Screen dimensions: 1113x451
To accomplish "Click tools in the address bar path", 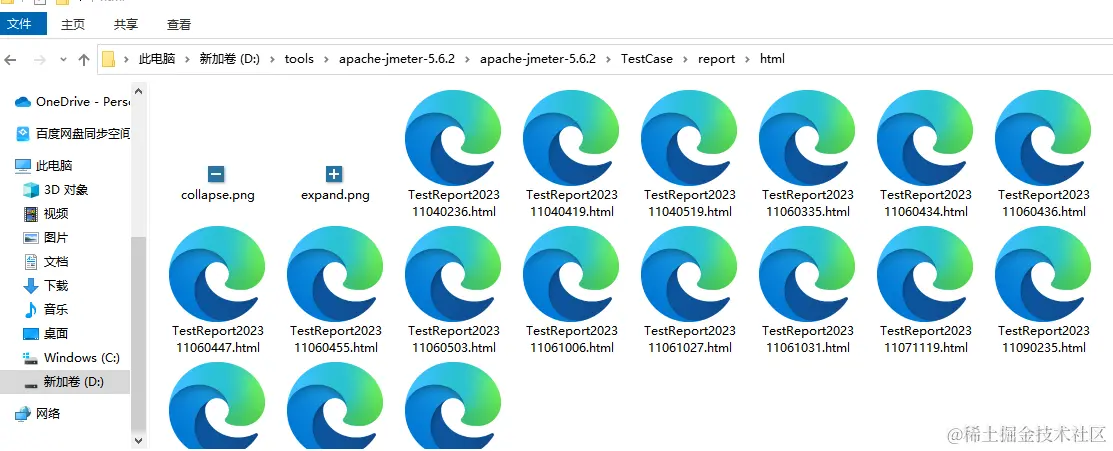I will point(299,59).
